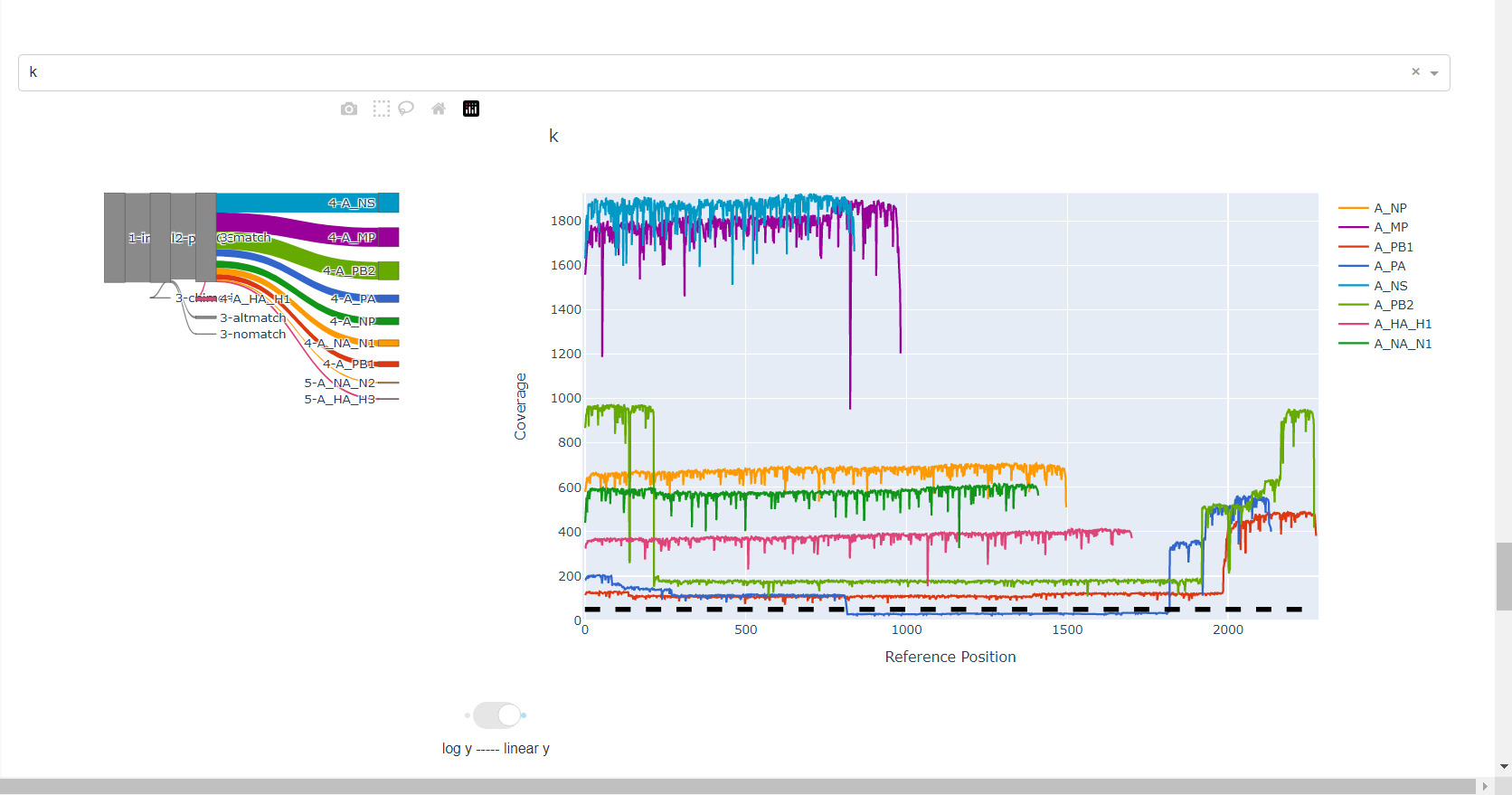Toggle the log y / linear y switch
The height and width of the screenshot is (795, 1512).
pos(496,715)
